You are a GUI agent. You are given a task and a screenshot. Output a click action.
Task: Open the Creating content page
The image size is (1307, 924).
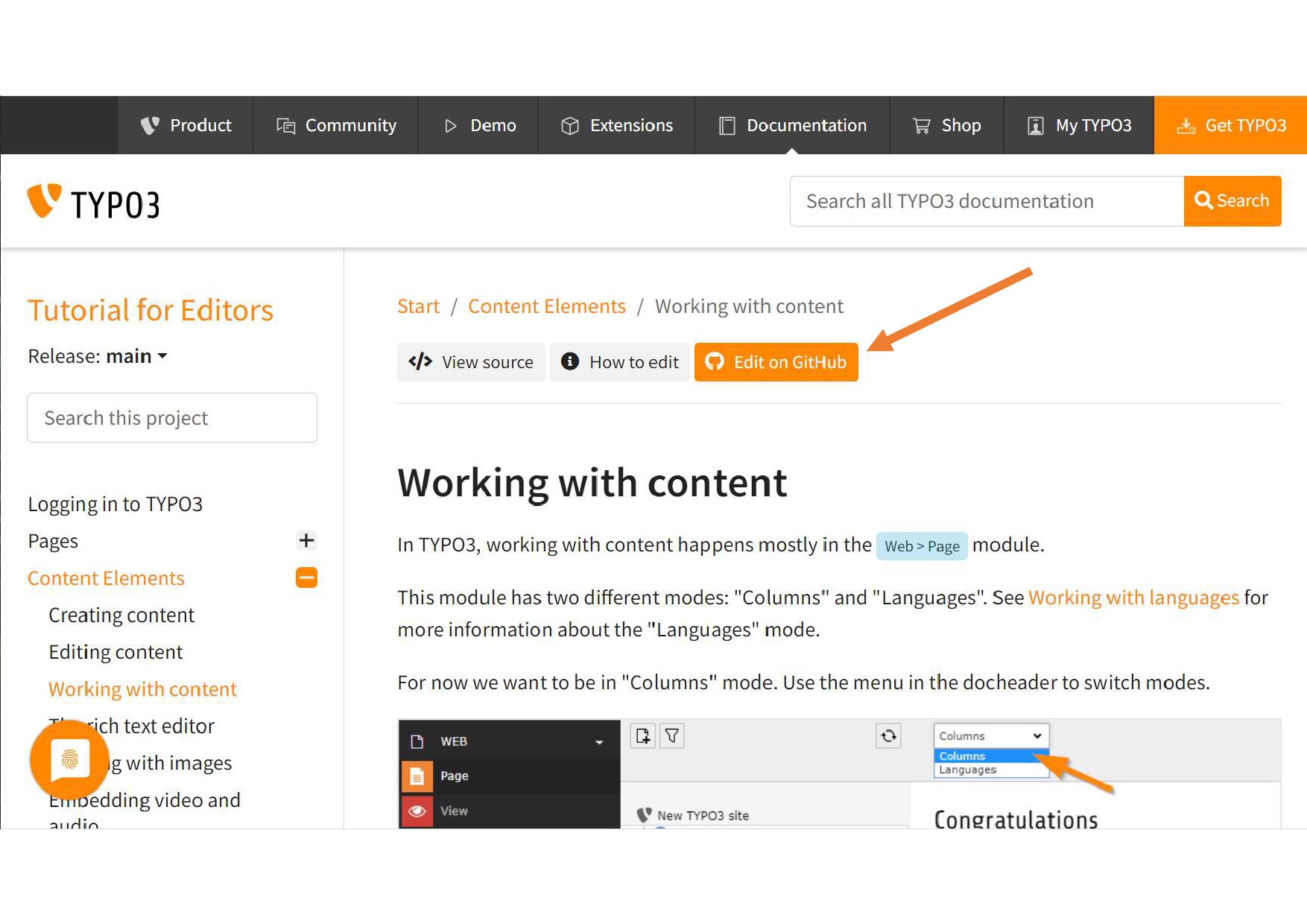pos(121,615)
